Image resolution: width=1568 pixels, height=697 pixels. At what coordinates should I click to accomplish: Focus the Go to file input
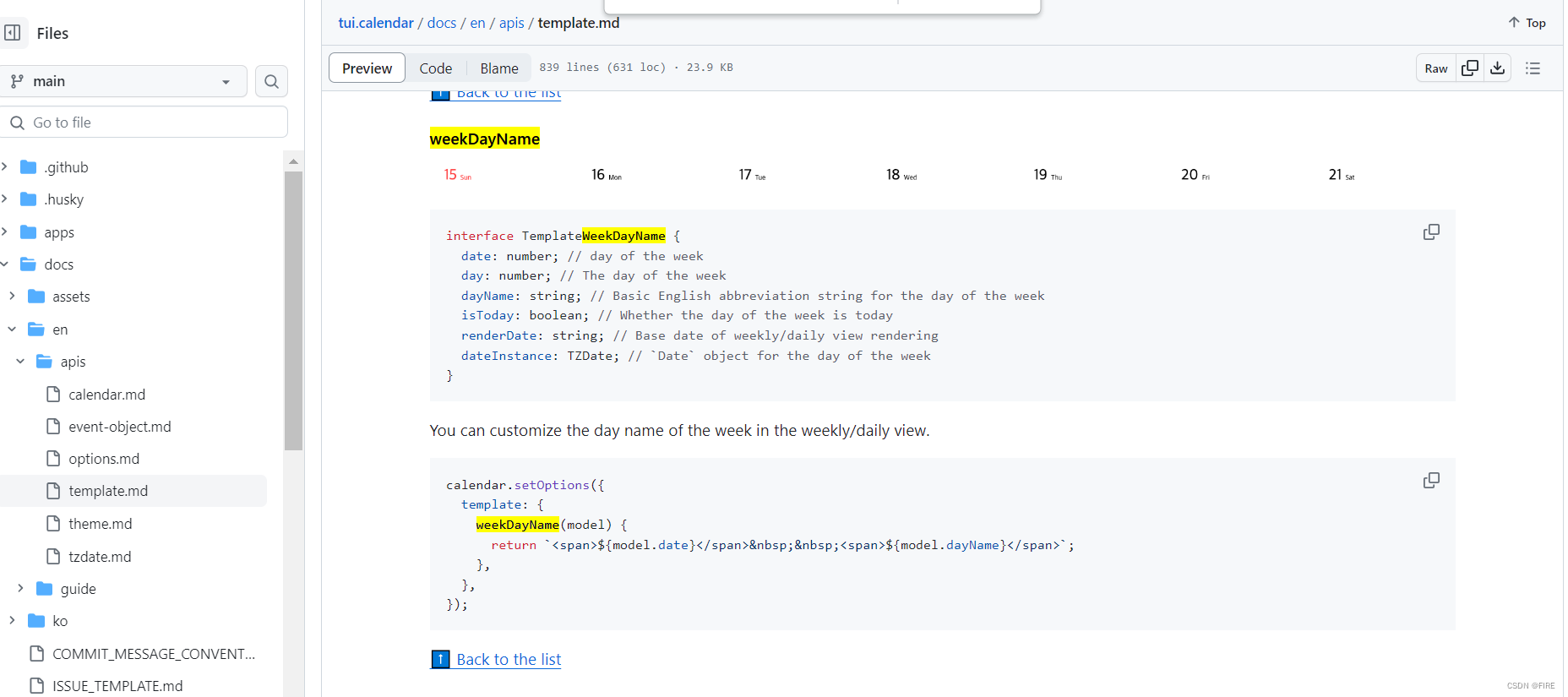pyautogui.click(x=144, y=123)
